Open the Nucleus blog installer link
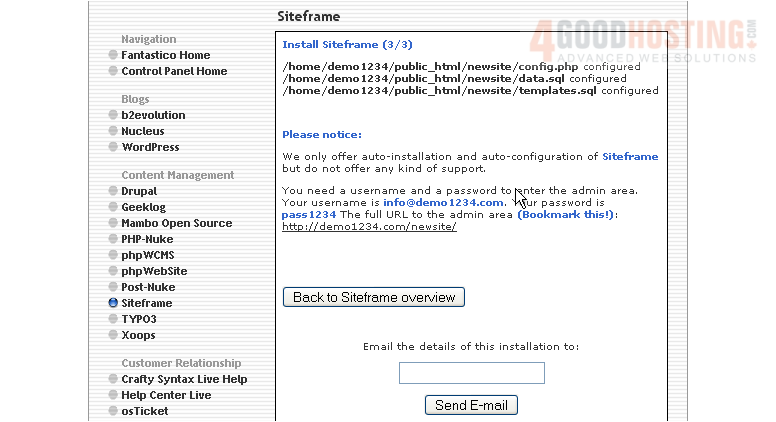This screenshot has height=422, width=776. point(143,132)
